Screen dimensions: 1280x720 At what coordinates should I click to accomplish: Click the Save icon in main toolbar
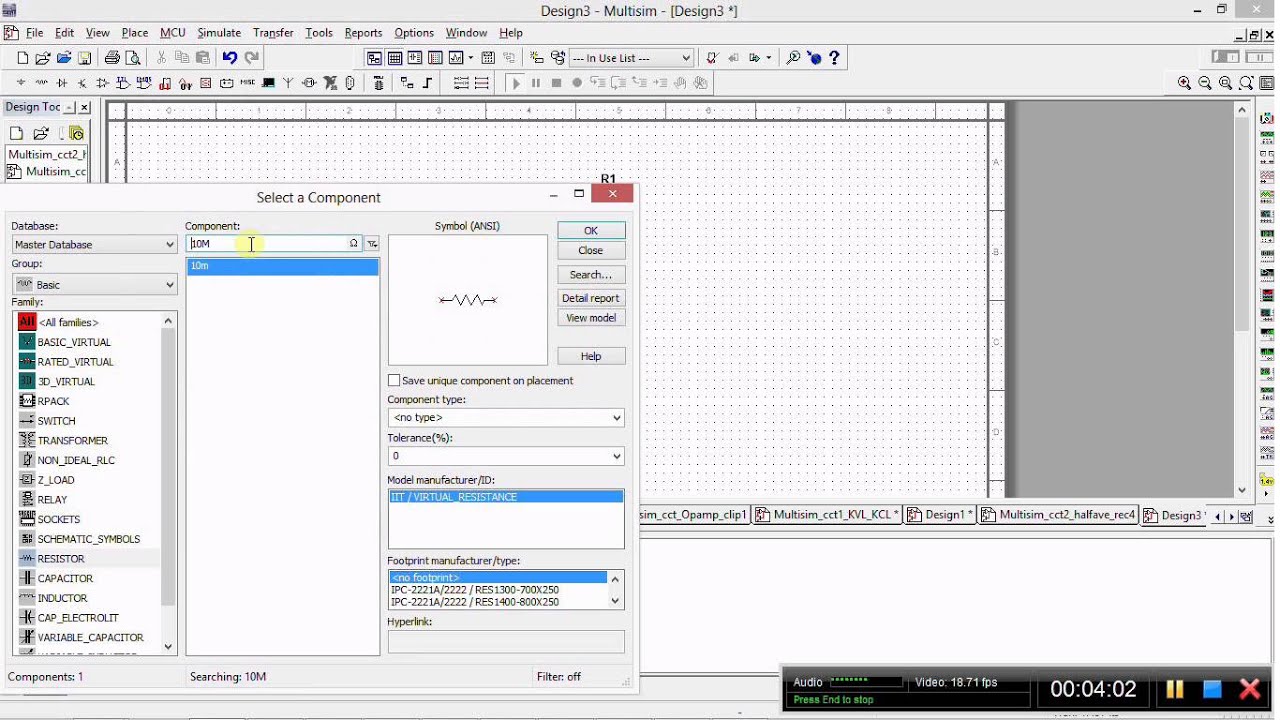tap(84, 58)
